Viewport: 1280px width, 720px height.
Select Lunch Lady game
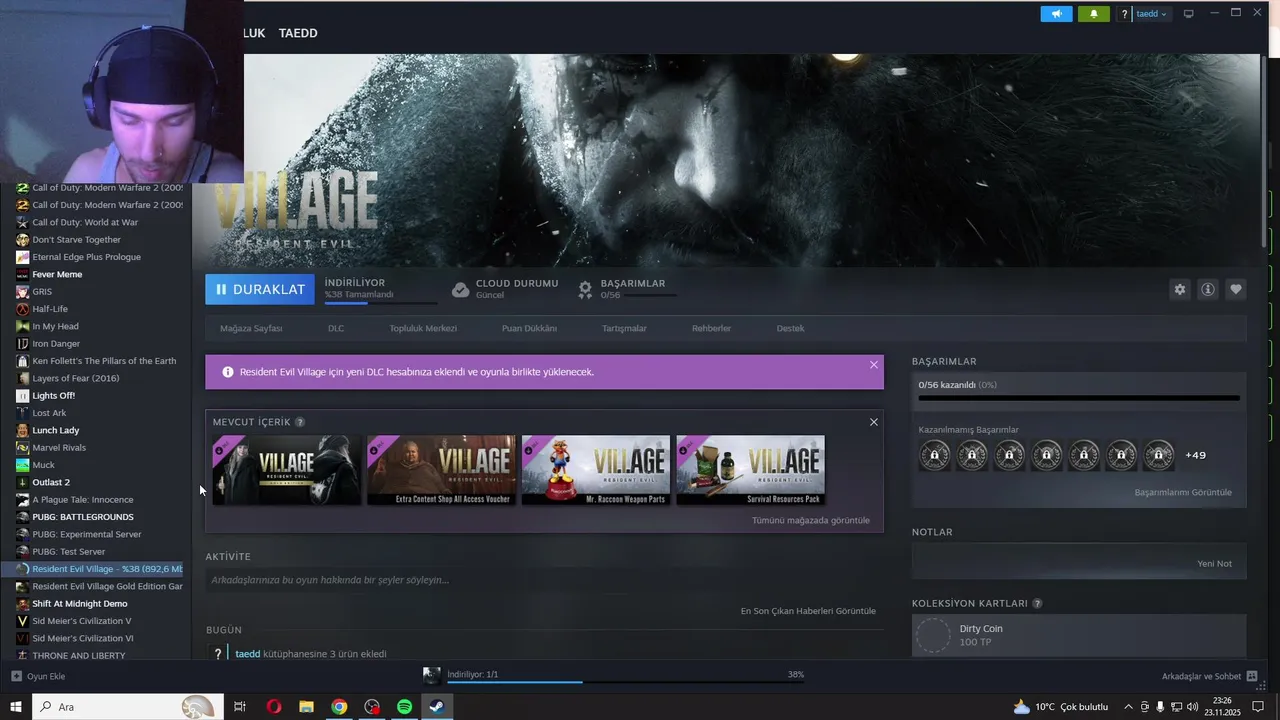pos(55,430)
